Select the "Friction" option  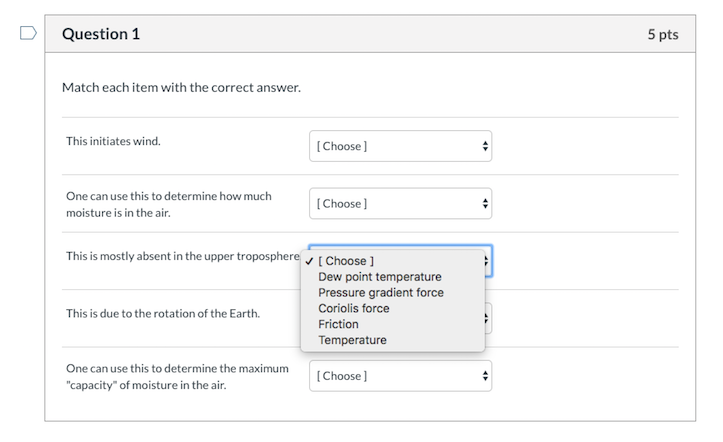(x=392, y=324)
